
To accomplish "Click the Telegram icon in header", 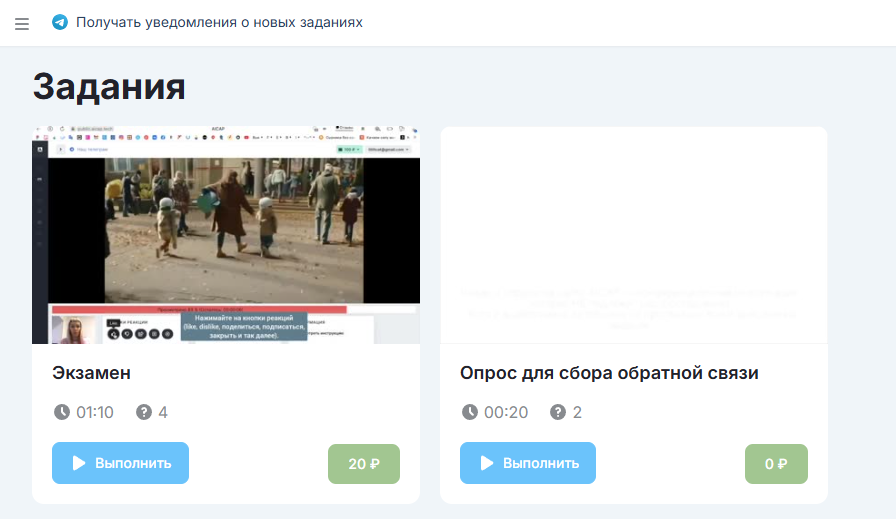I will point(60,22).
